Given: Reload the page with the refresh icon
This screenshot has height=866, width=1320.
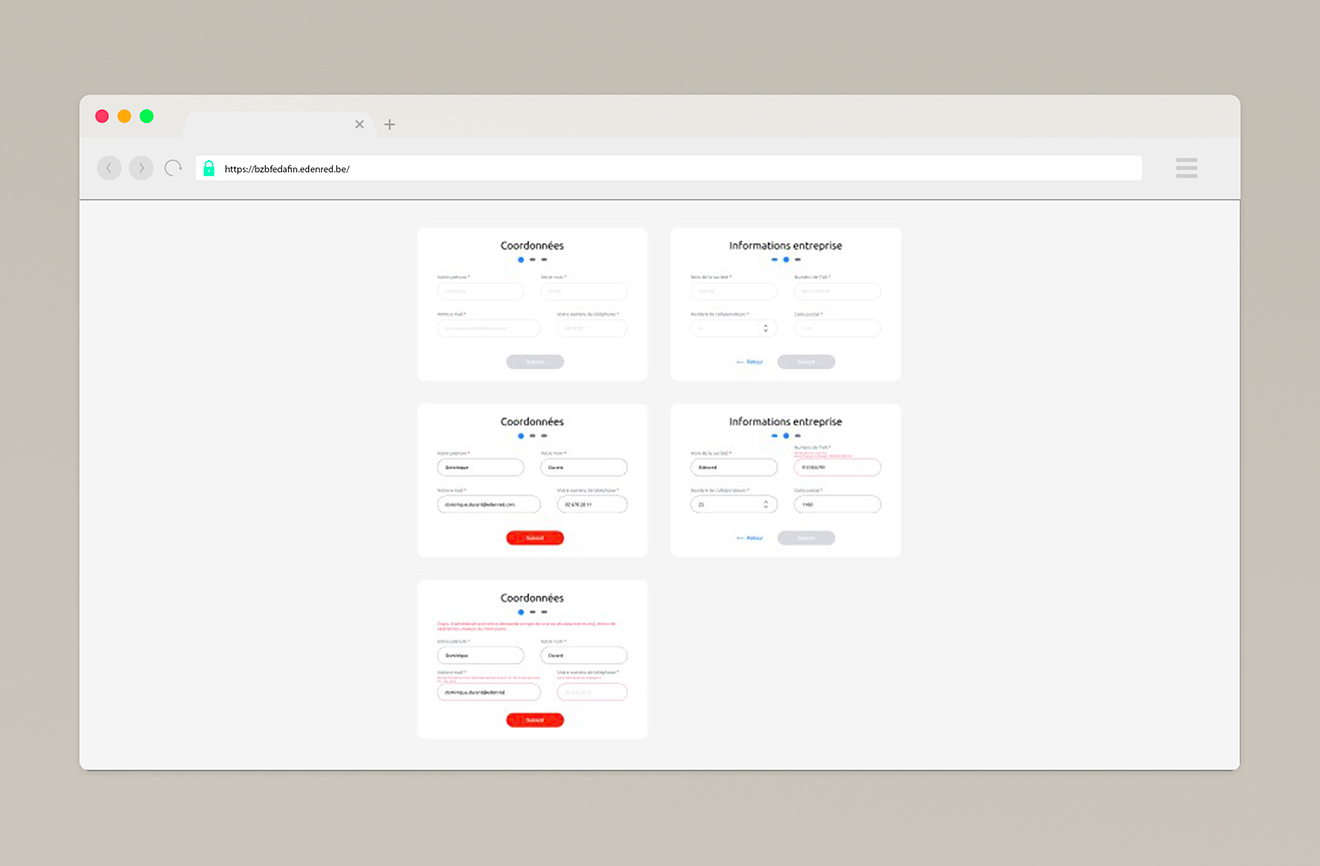Looking at the screenshot, I should click(174, 168).
